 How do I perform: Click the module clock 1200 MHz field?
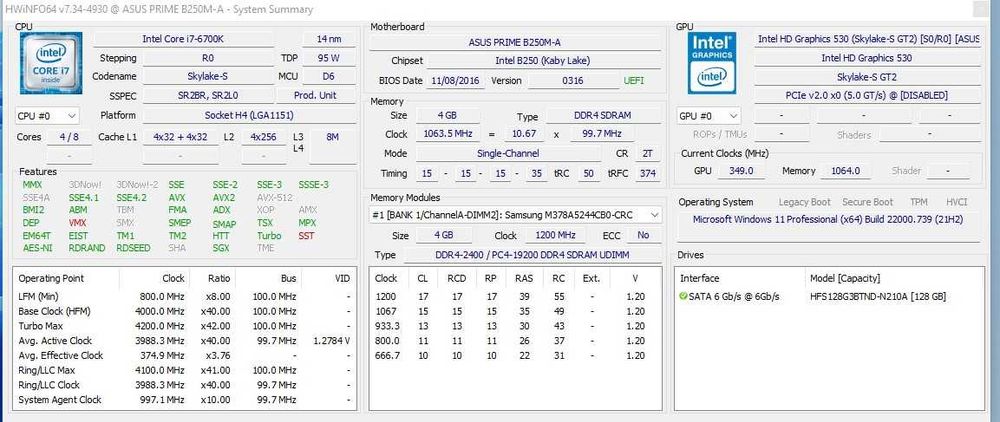[555, 235]
